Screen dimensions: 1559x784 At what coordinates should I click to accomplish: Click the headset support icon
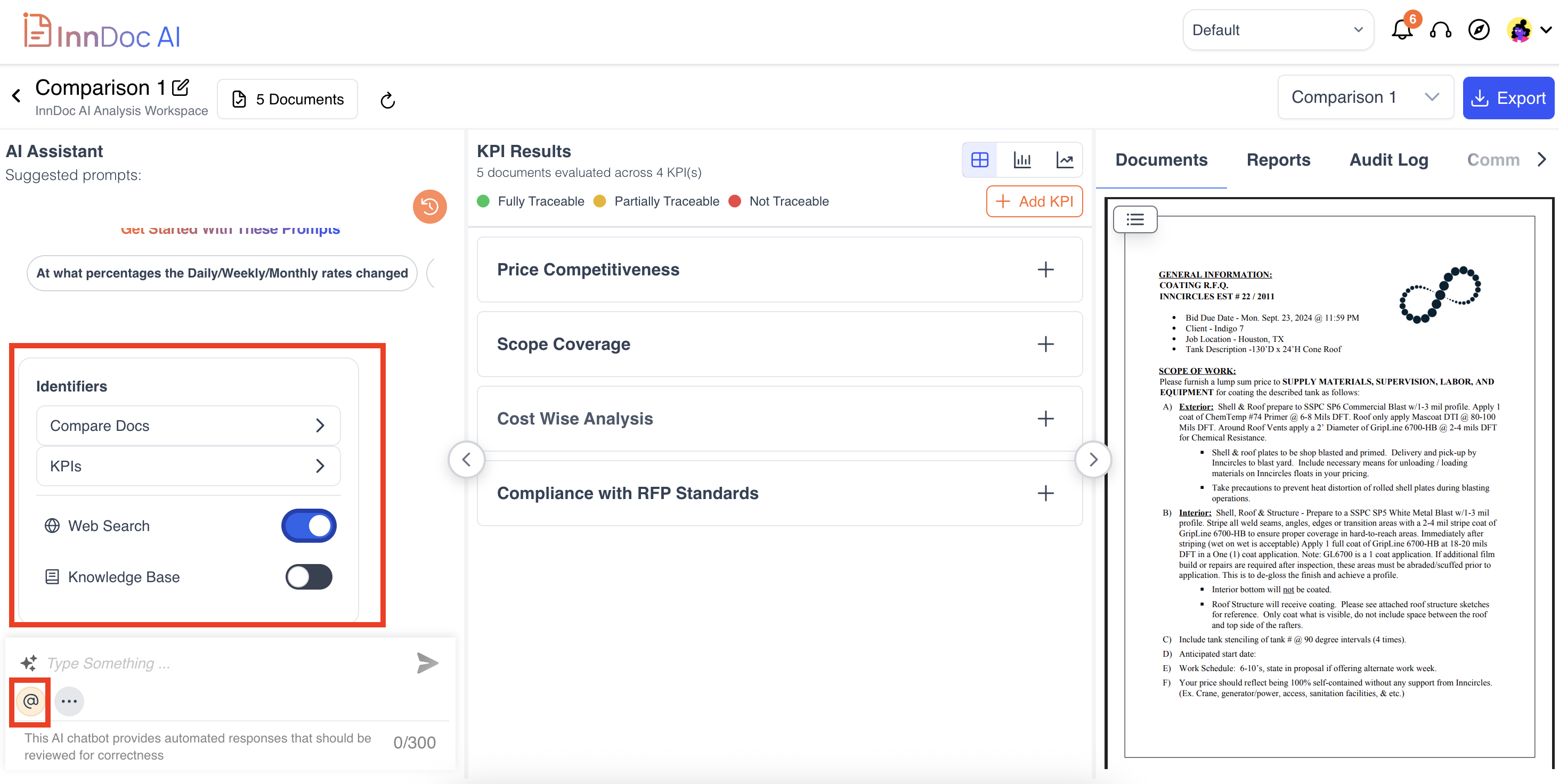(x=1440, y=30)
